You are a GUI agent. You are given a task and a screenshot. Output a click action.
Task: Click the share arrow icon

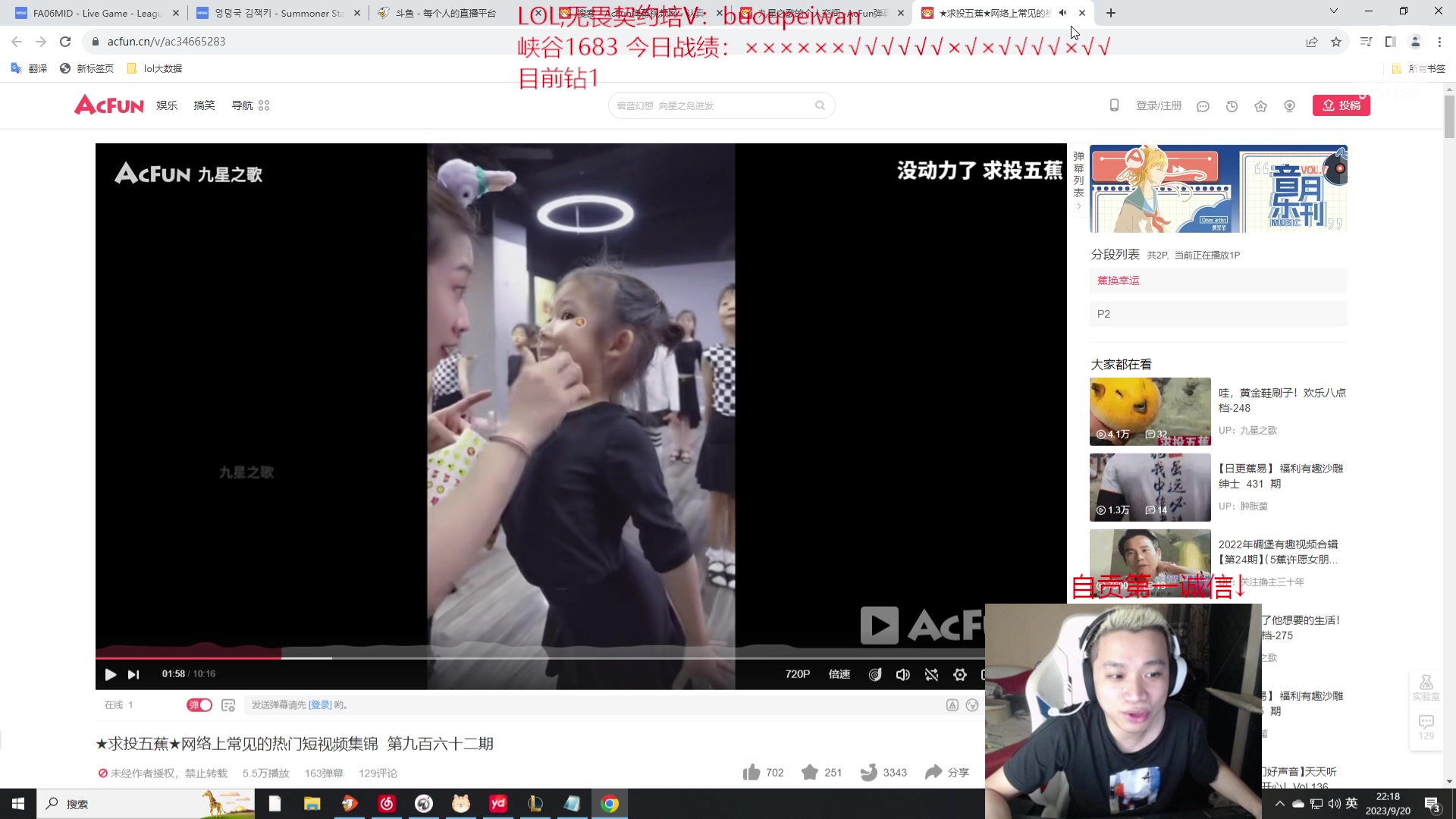934,772
